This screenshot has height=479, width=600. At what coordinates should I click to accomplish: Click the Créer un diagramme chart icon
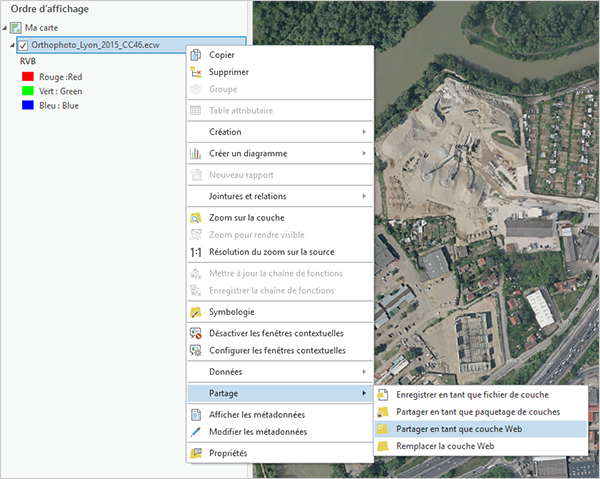(196, 153)
